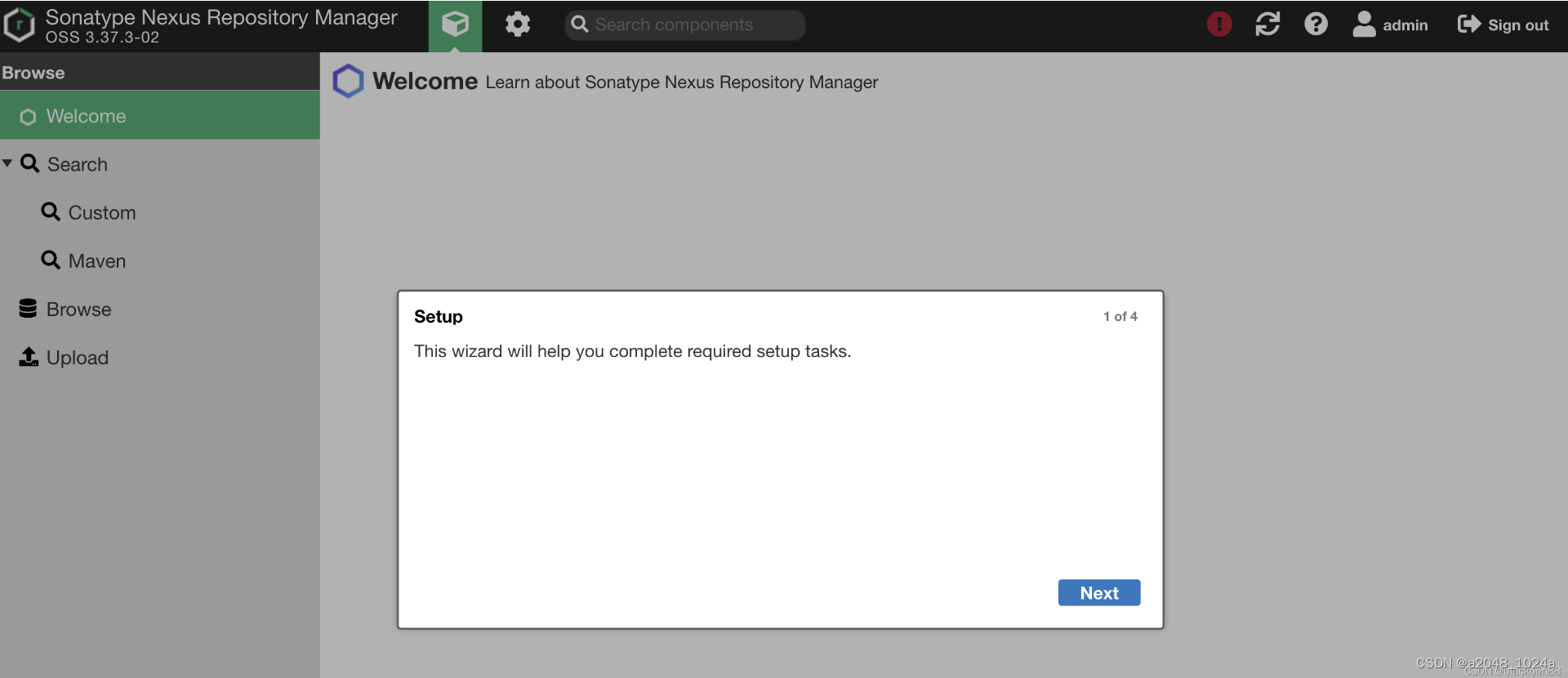Click the Browse panel header
The width and height of the screenshot is (1568, 678).
160,72
